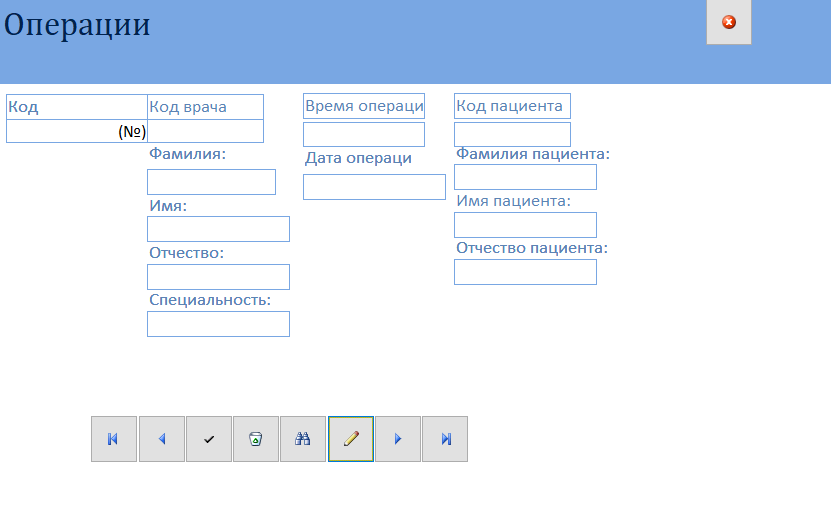Focus the doctor's Фамилия field
This screenshot has height=511, width=831.
tap(211, 182)
